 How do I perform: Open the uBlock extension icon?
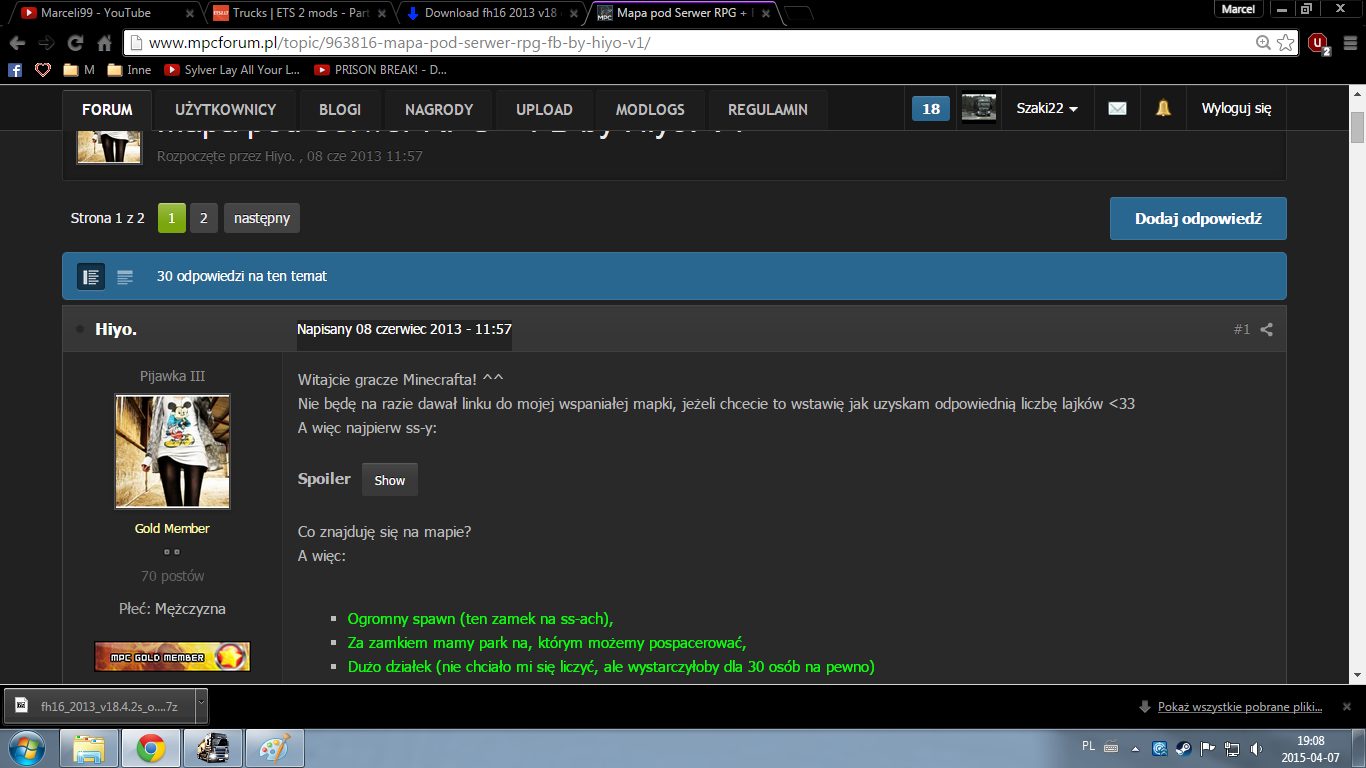click(1318, 43)
